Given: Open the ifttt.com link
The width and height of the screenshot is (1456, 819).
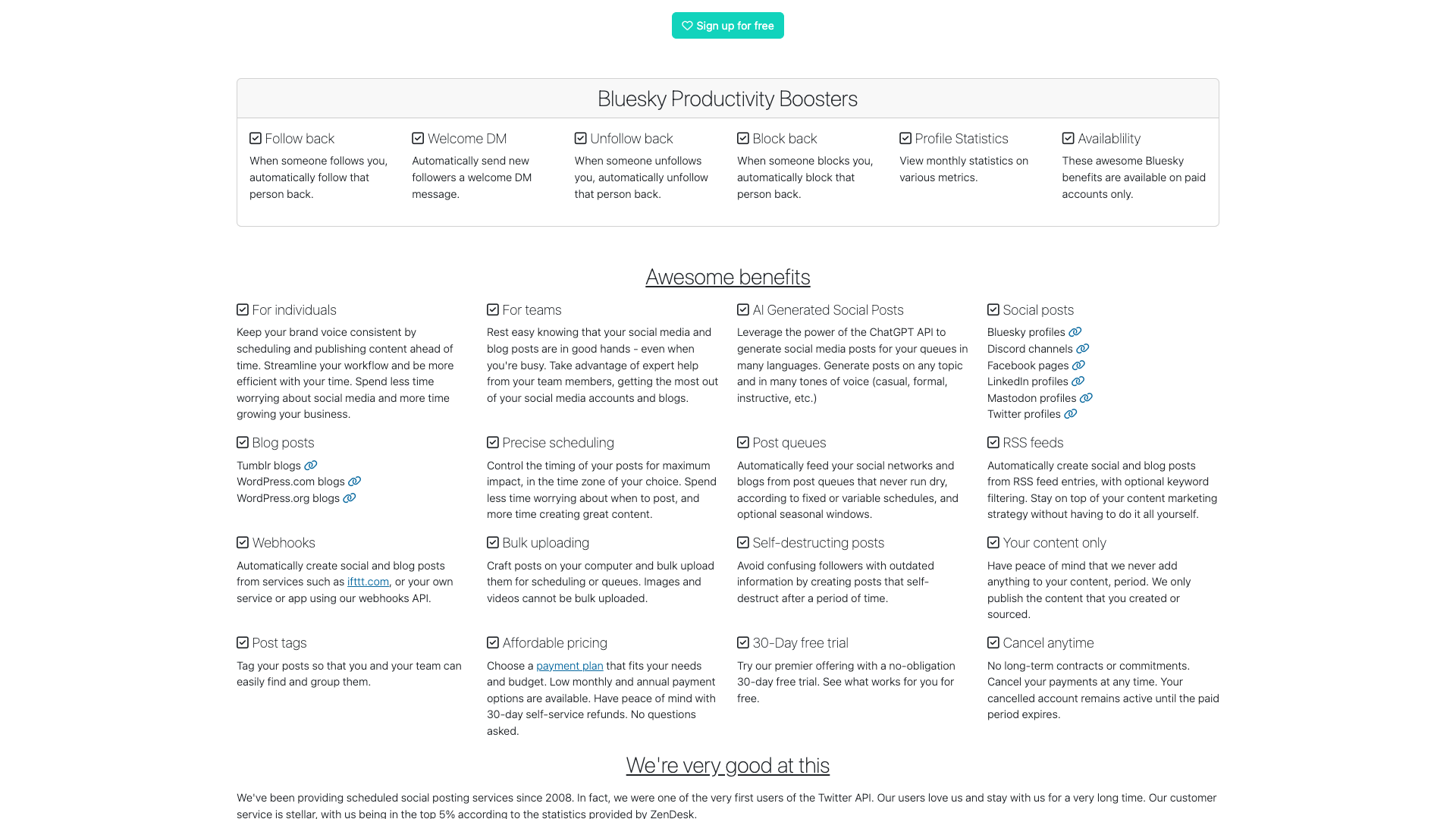Looking at the screenshot, I should click(x=367, y=582).
